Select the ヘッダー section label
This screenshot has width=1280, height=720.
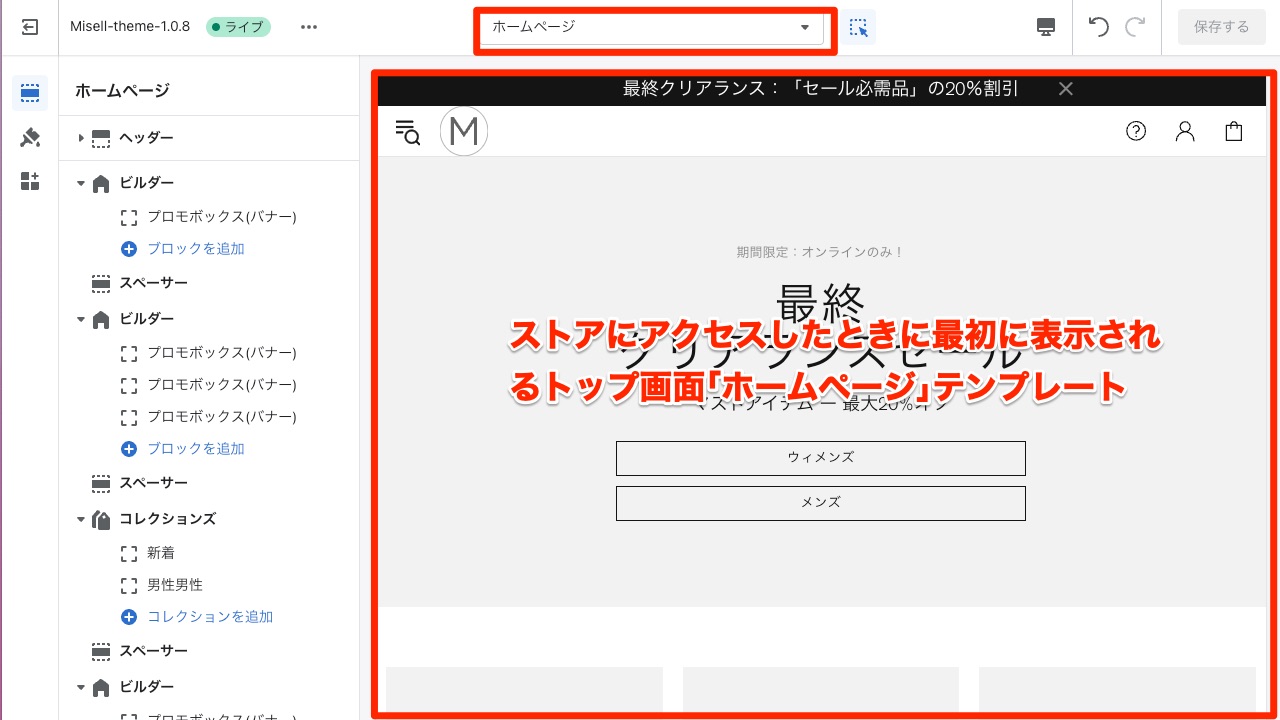coord(146,138)
